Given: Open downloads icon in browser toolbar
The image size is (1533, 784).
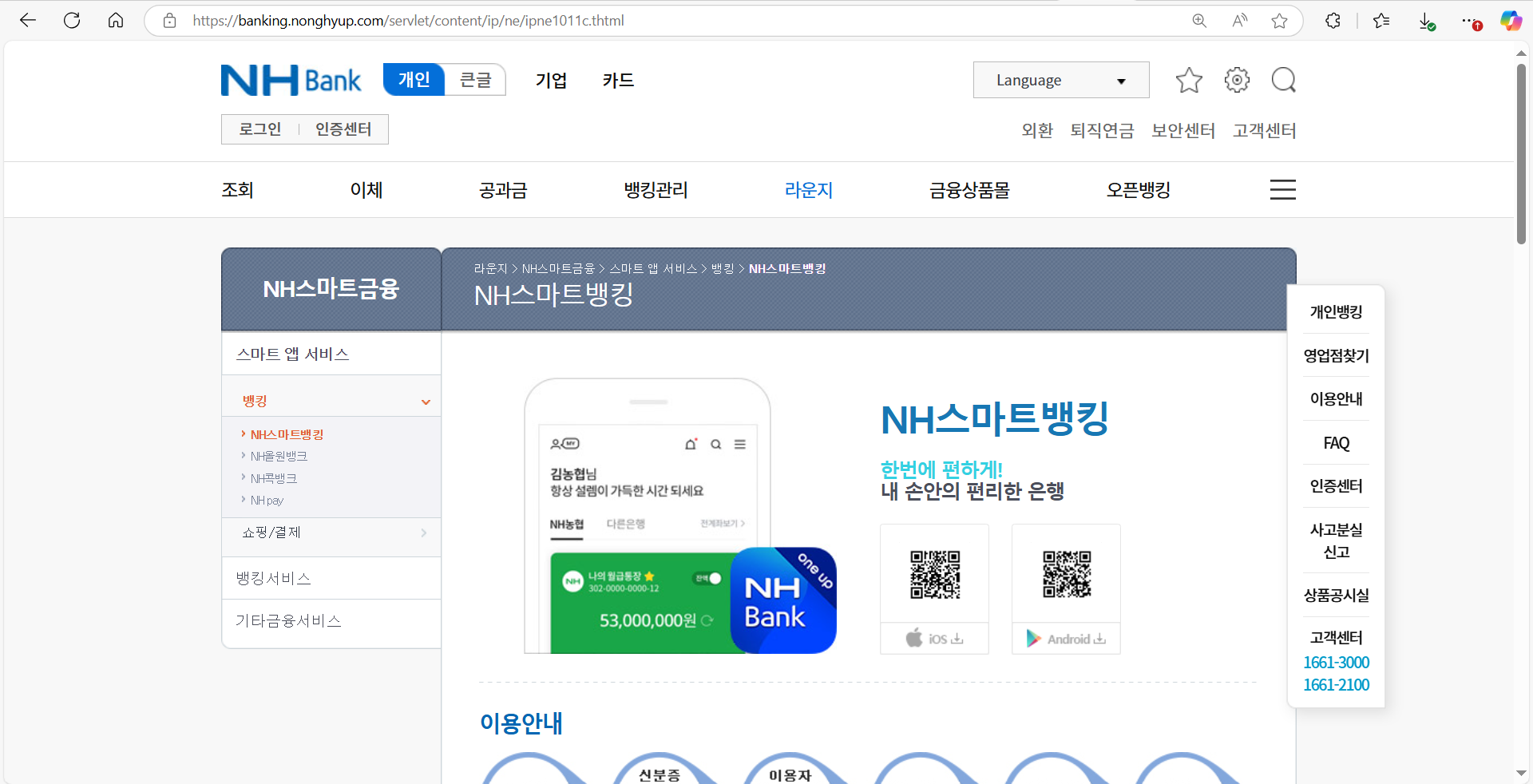Looking at the screenshot, I should click(1427, 21).
